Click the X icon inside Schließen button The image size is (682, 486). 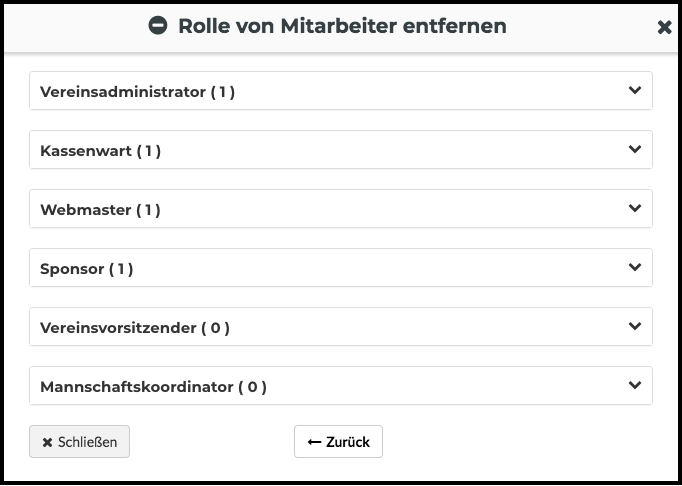tap(47, 442)
